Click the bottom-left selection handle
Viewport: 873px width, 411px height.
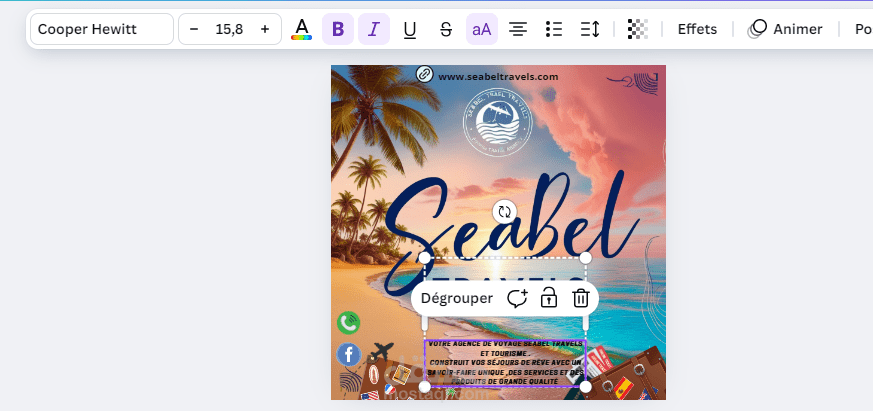point(424,386)
